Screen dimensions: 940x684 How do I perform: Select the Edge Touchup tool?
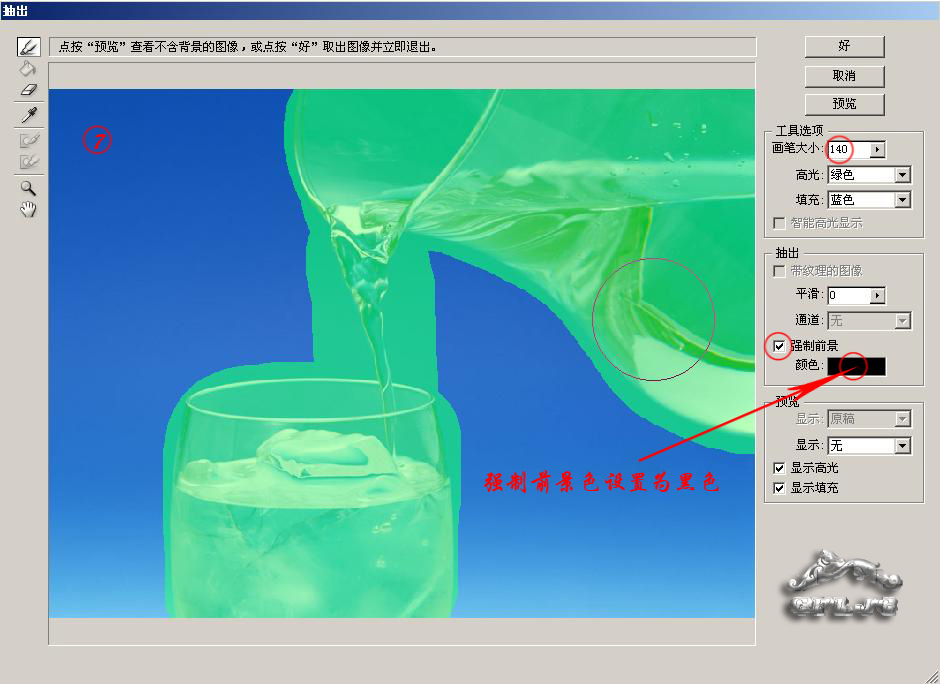pos(29,161)
